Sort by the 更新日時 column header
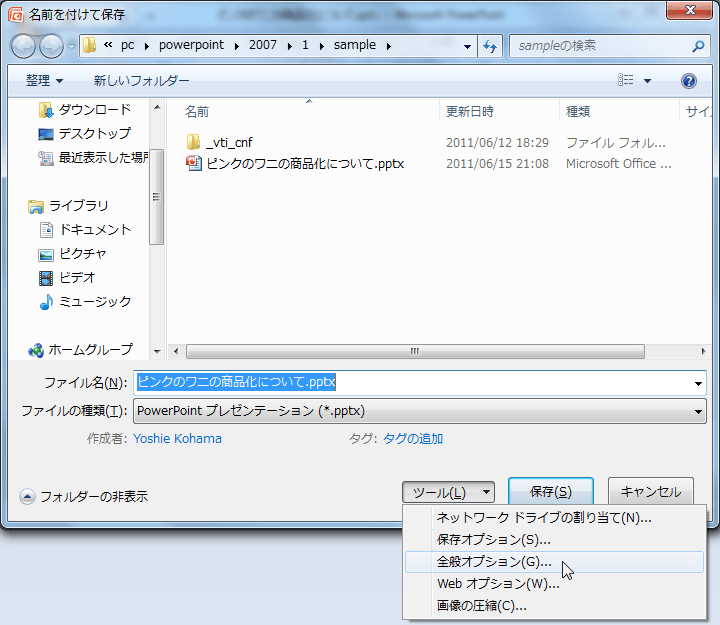Screen dimensions: 720x625 coord(470,112)
